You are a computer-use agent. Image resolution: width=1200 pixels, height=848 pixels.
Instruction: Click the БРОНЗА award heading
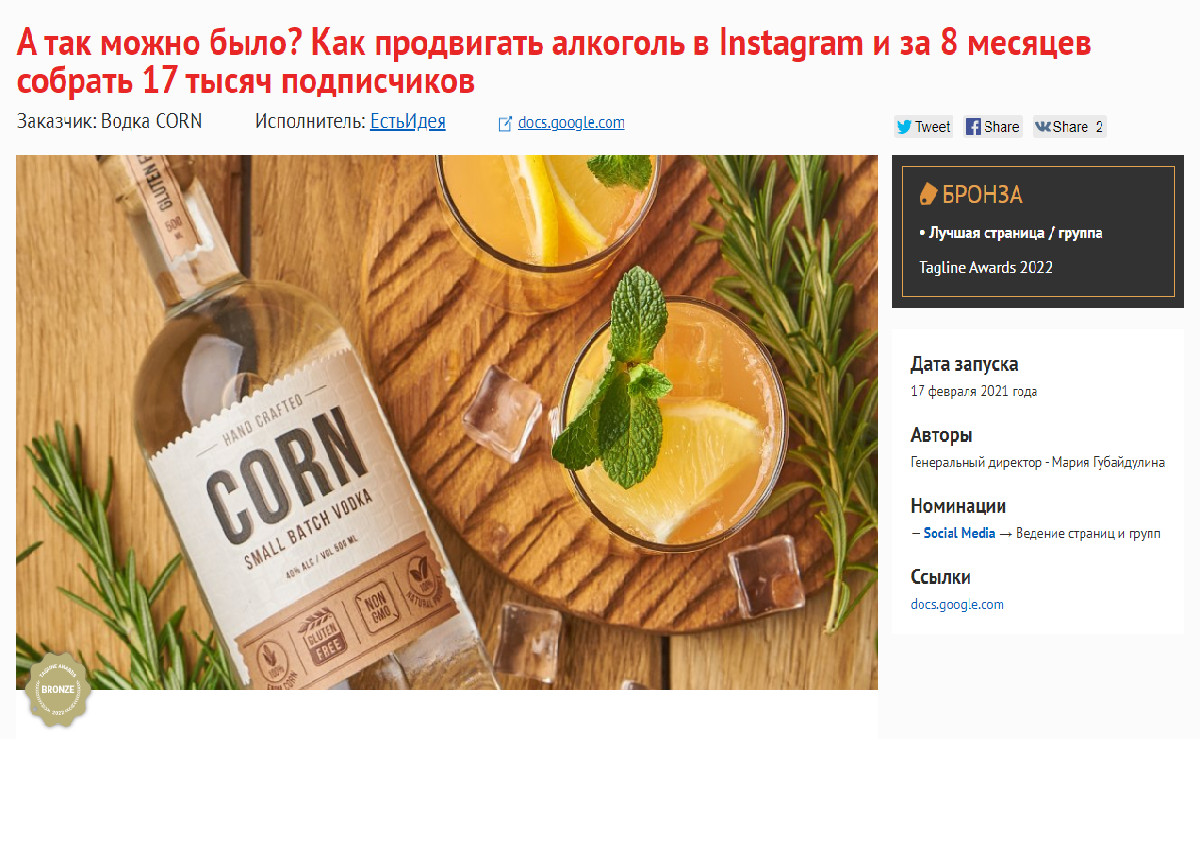[x=983, y=195]
